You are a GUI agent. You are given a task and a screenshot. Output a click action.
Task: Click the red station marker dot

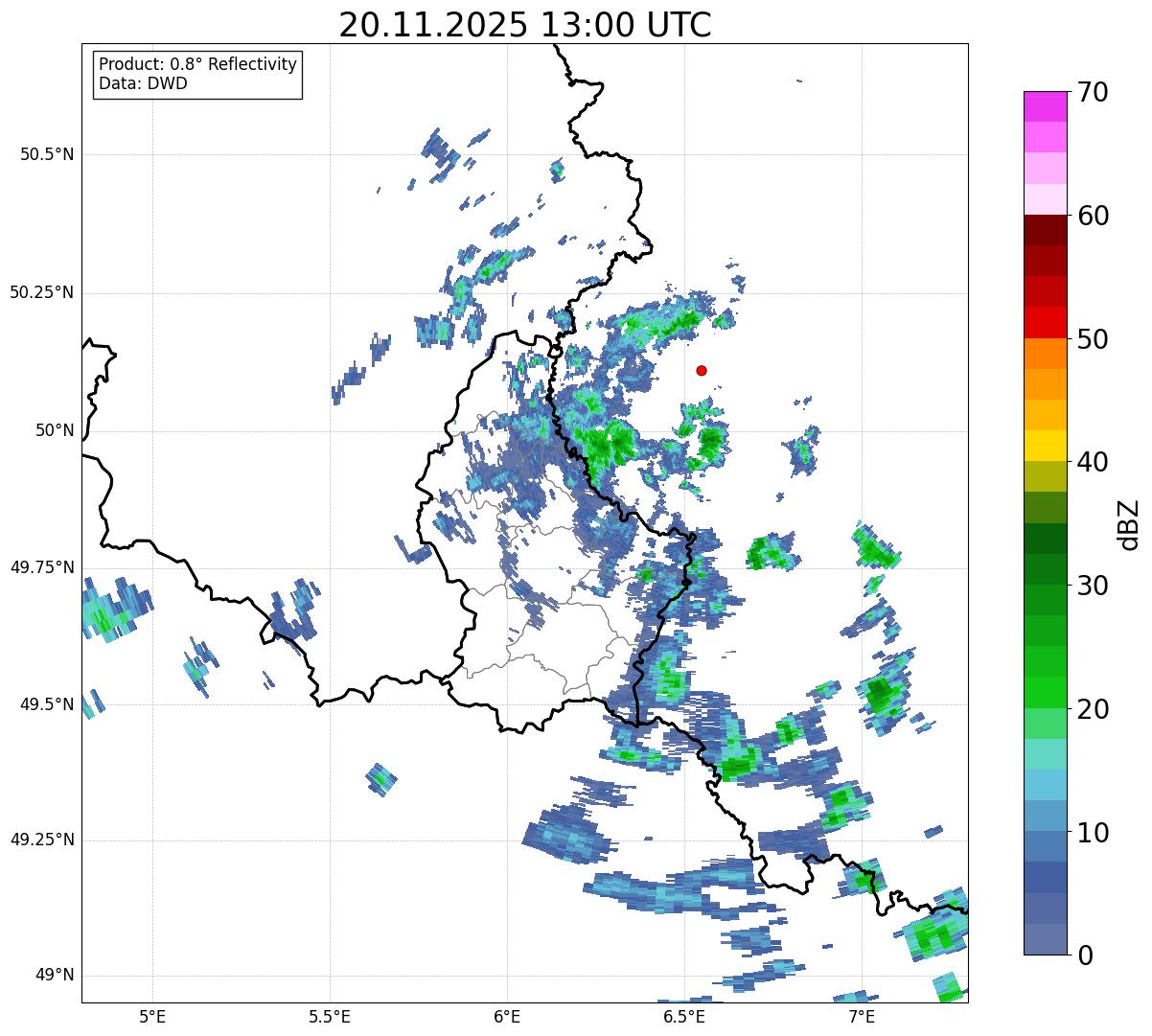coord(702,370)
